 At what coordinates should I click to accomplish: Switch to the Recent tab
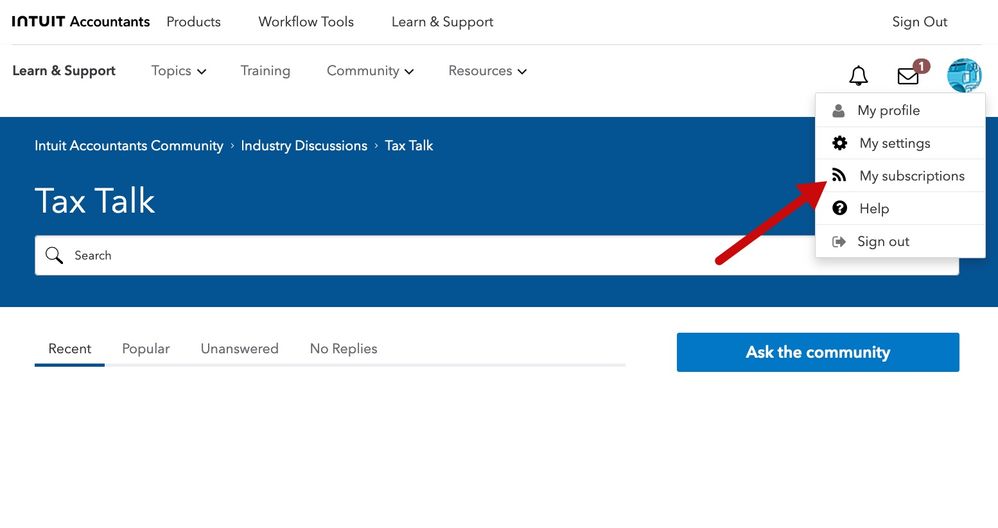(69, 349)
